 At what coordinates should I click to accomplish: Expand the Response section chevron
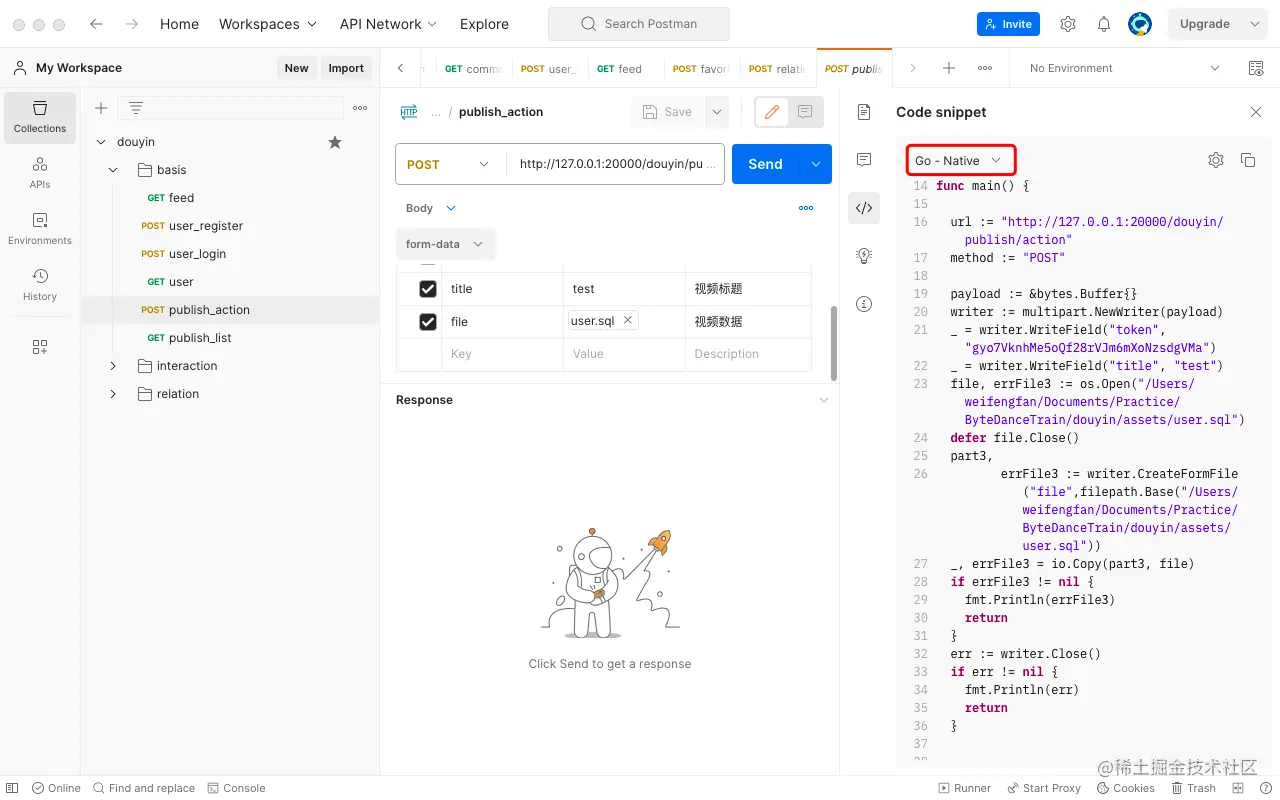click(824, 400)
